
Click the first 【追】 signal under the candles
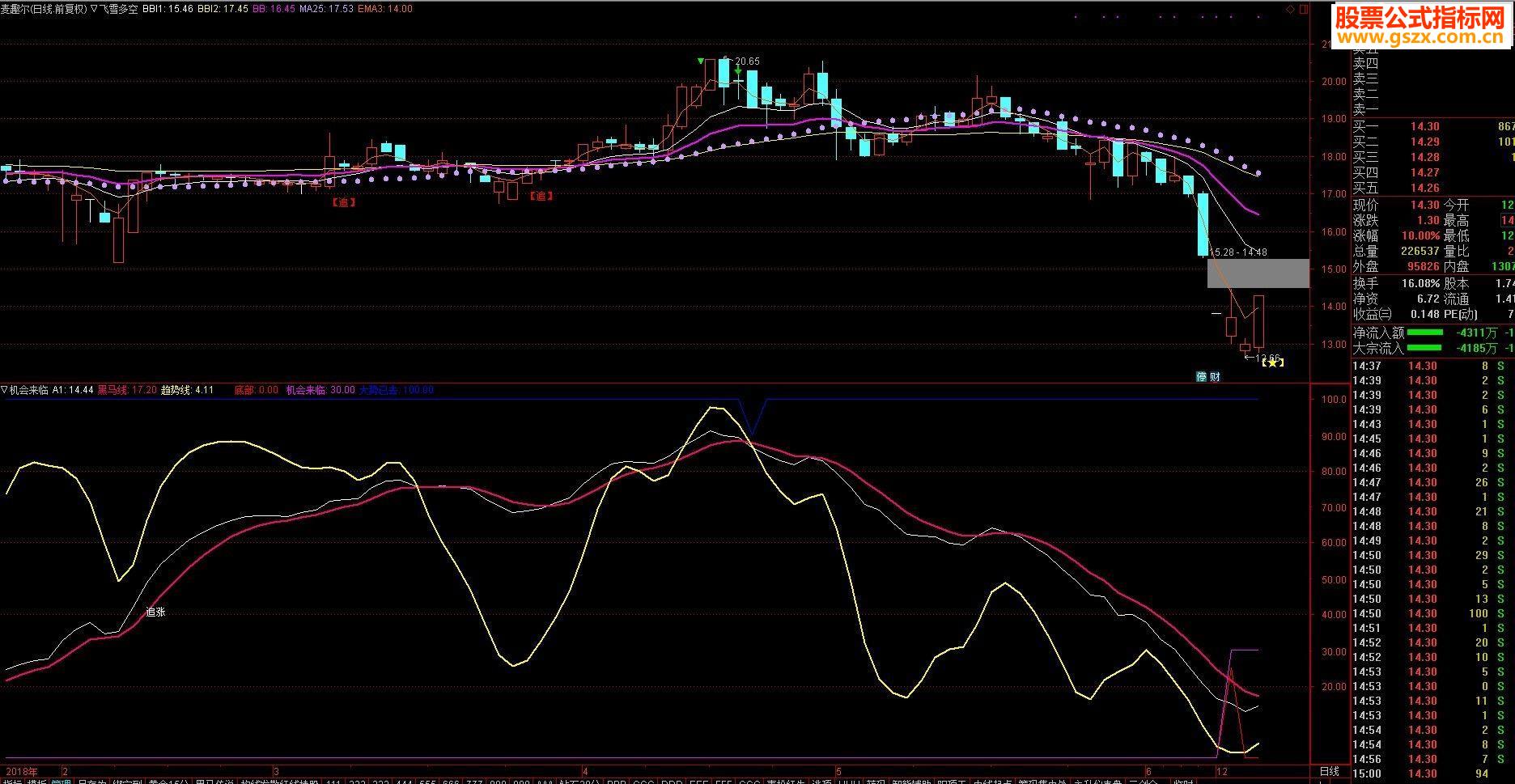[x=344, y=202]
